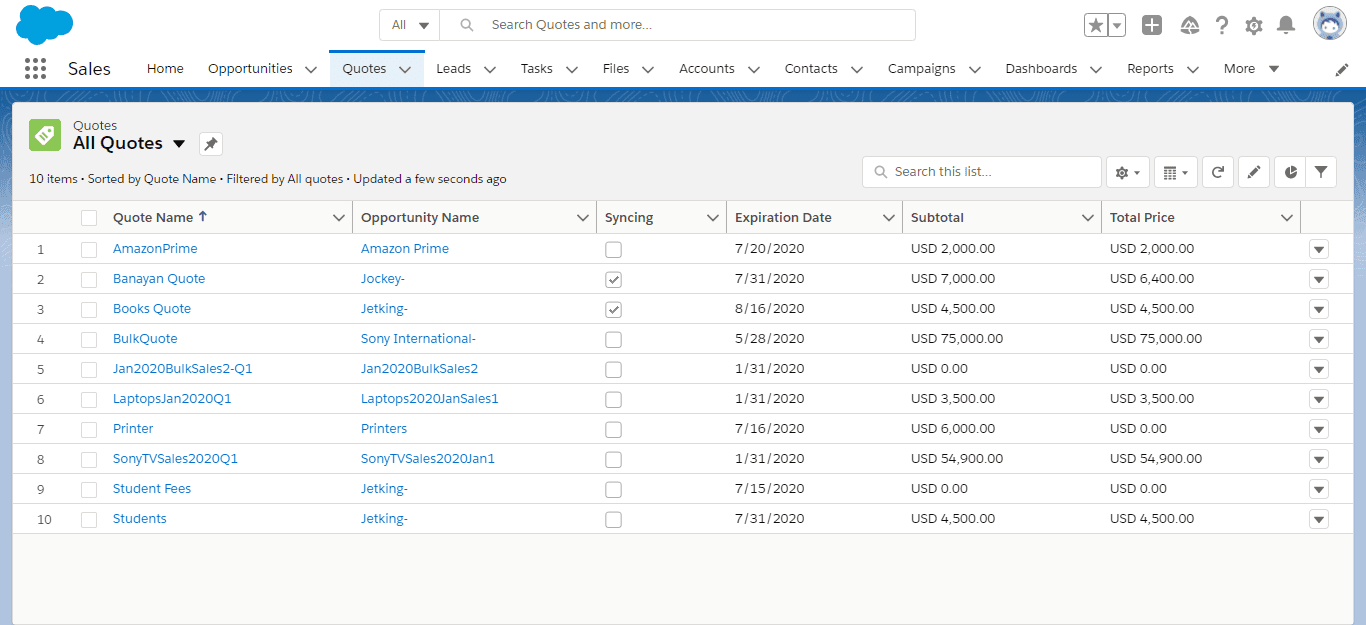Toggle Syncing checkbox for AmazonPrime

(x=613, y=250)
